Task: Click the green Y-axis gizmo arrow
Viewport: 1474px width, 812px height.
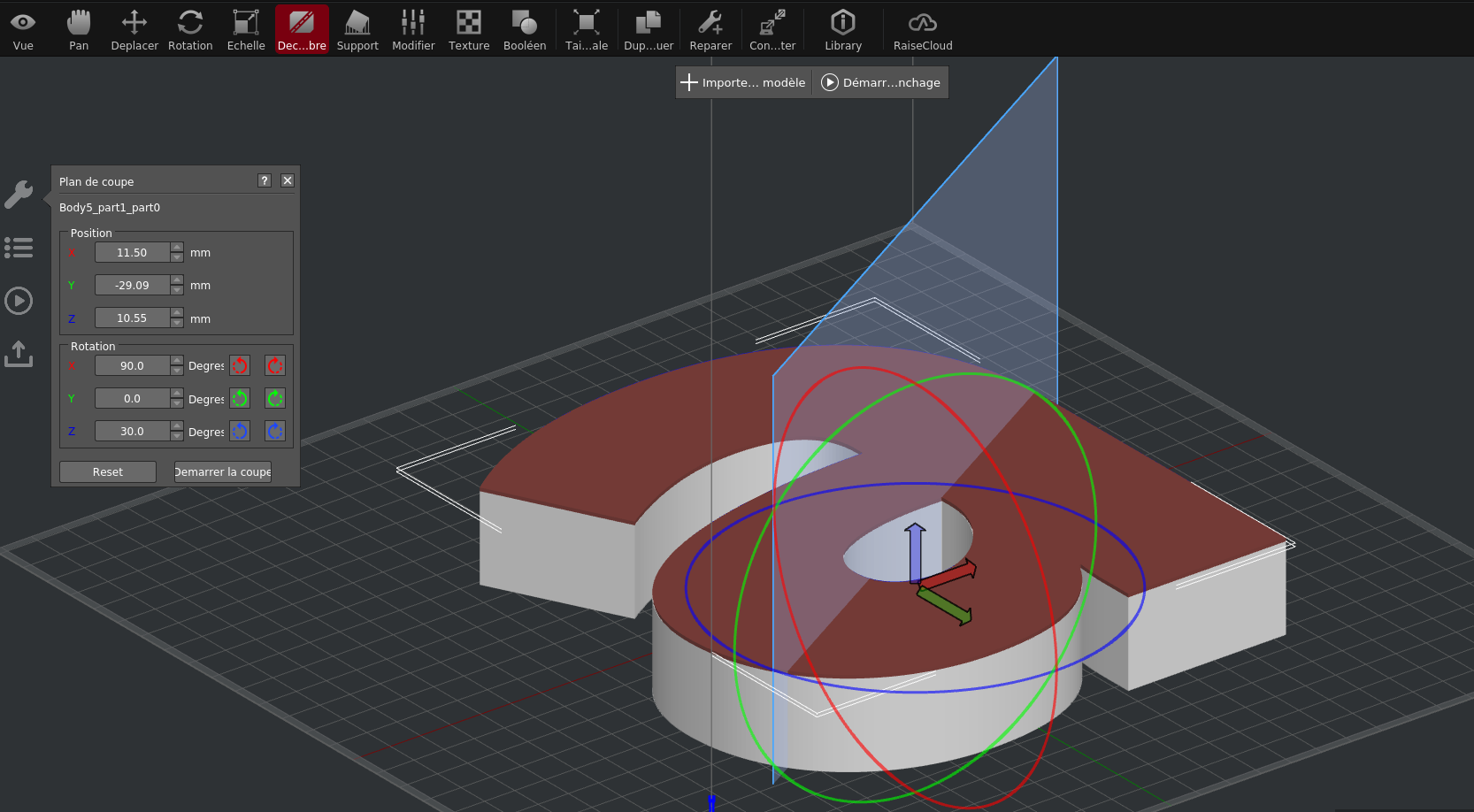Action: pos(946,607)
